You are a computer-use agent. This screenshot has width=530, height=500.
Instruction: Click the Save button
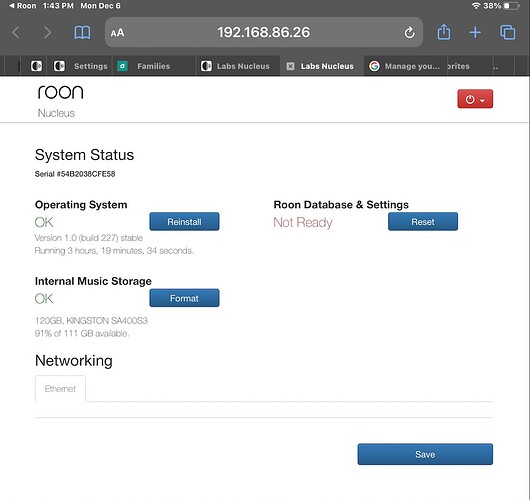click(425, 454)
